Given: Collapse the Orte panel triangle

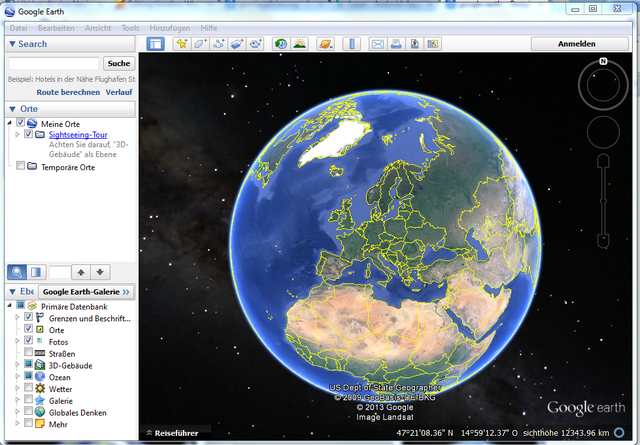Looking at the screenshot, I should tap(12, 109).
